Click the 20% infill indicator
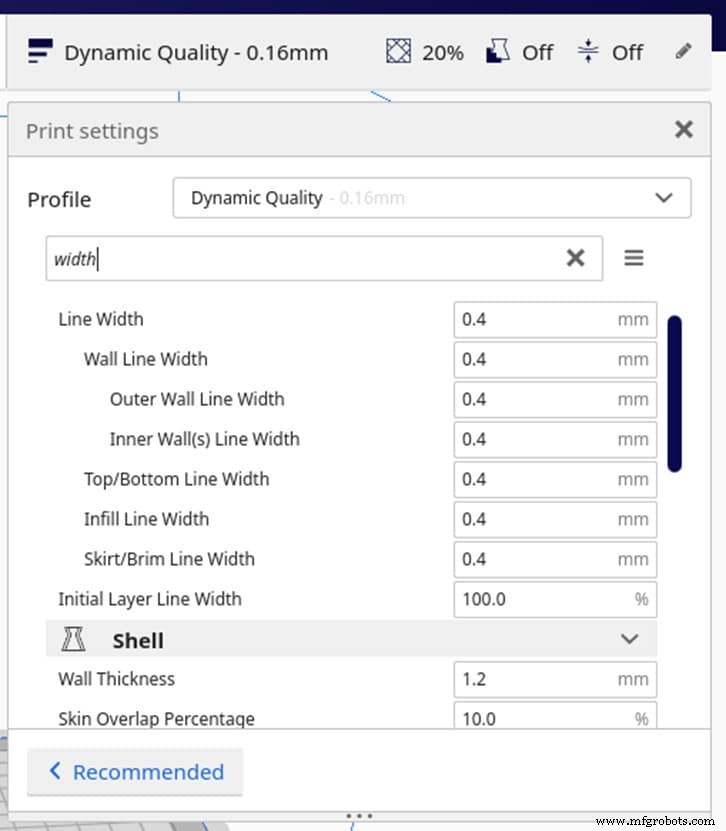This screenshot has height=831, width=726. click(443, 53)
